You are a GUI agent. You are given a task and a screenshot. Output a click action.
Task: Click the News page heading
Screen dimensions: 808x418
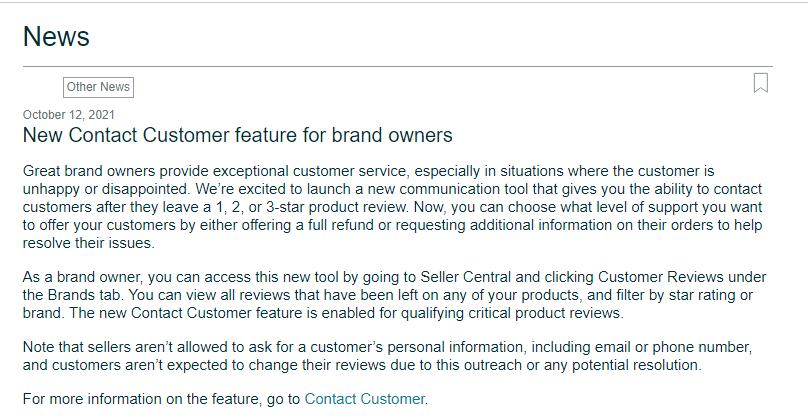click(x=56, y=37)
